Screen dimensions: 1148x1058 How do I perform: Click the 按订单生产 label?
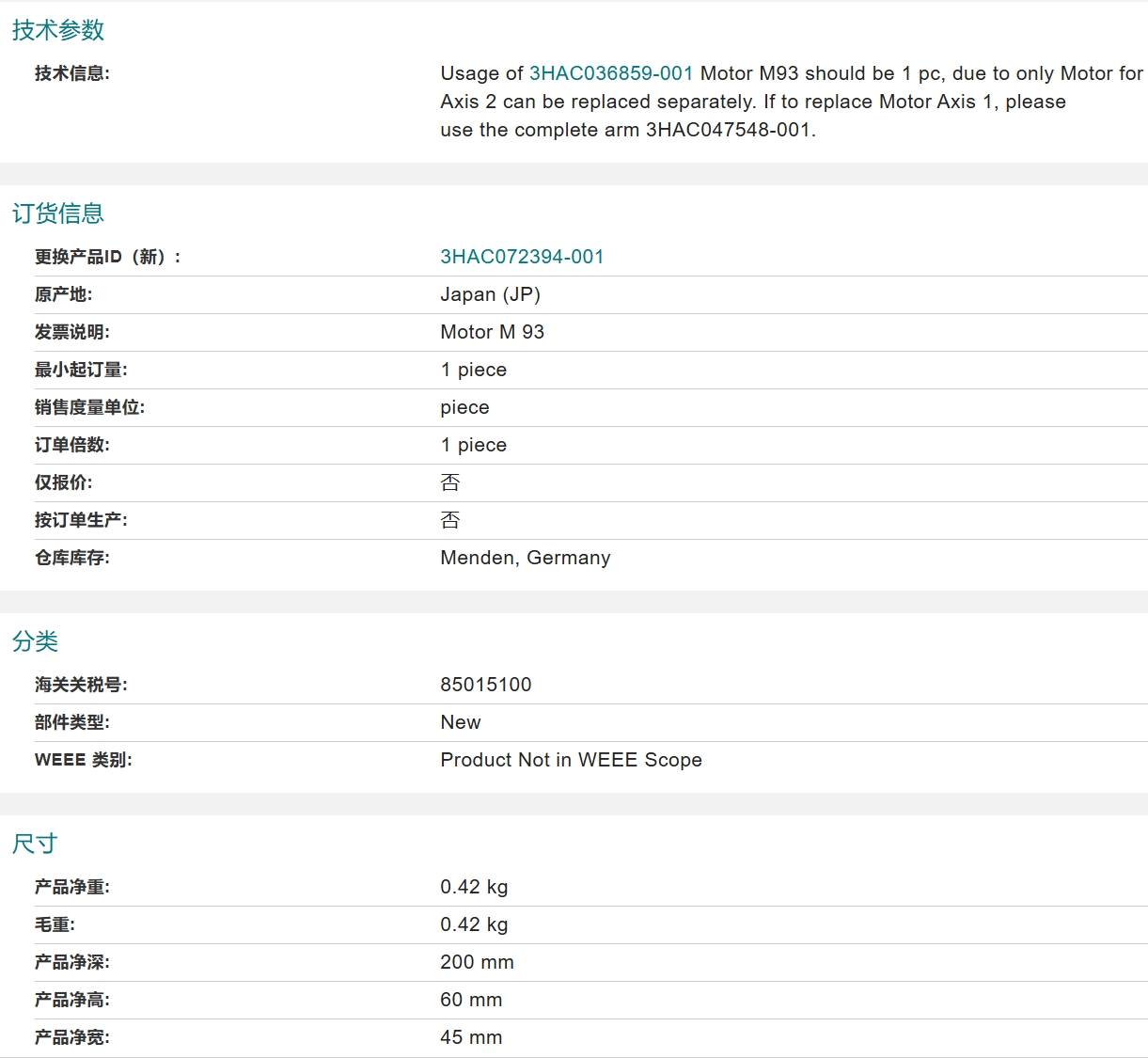tap(81, 520)
